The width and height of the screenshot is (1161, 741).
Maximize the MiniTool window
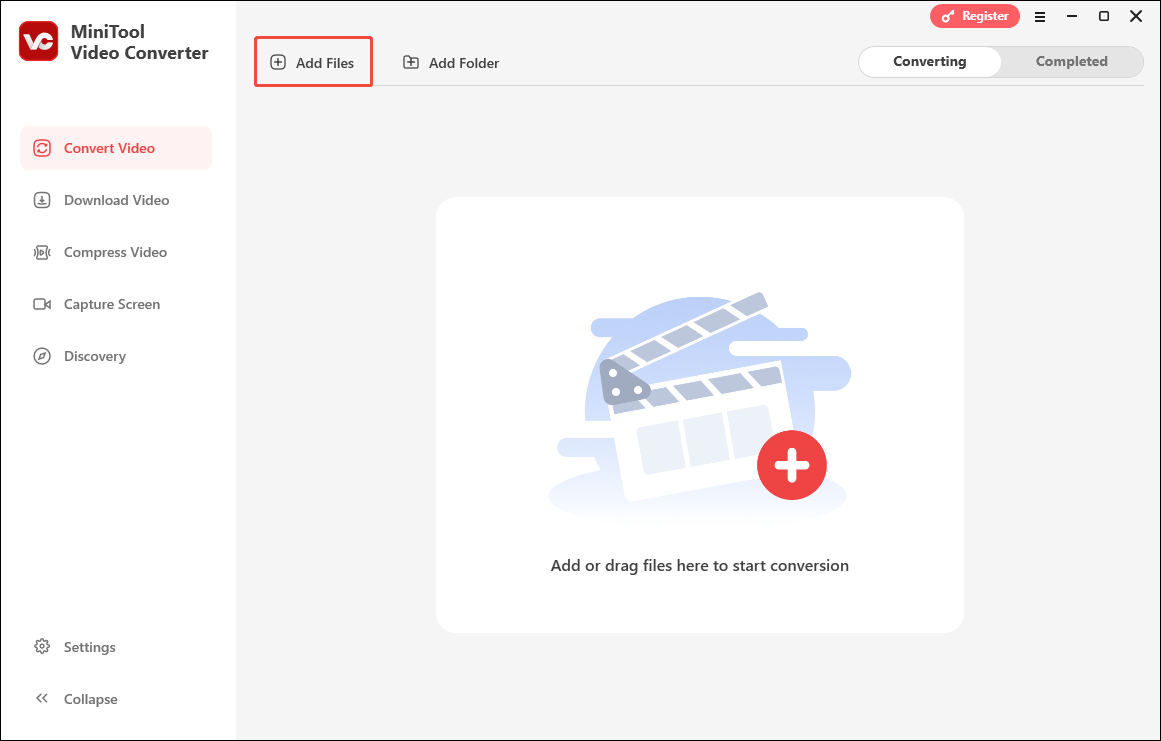tap(1104, 16)
